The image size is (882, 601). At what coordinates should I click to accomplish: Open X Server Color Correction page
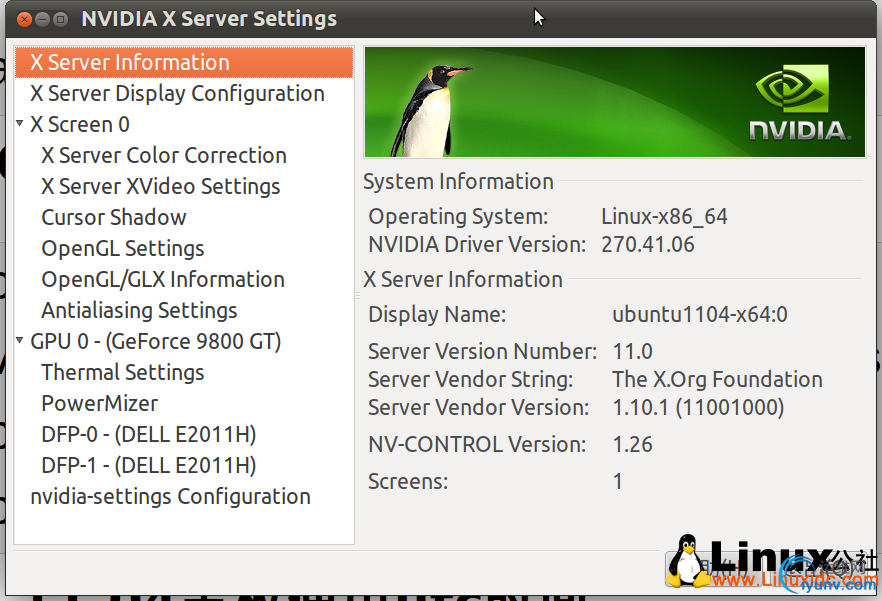164,155
